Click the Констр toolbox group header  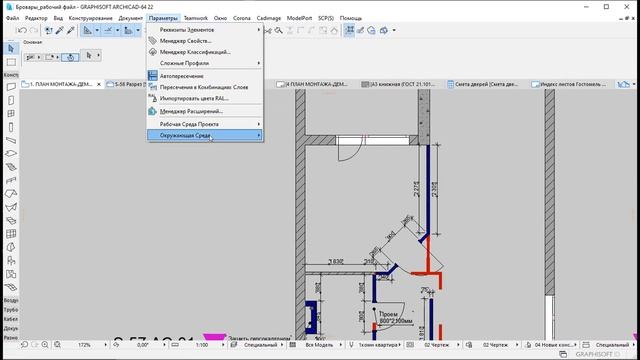[11, 75]
